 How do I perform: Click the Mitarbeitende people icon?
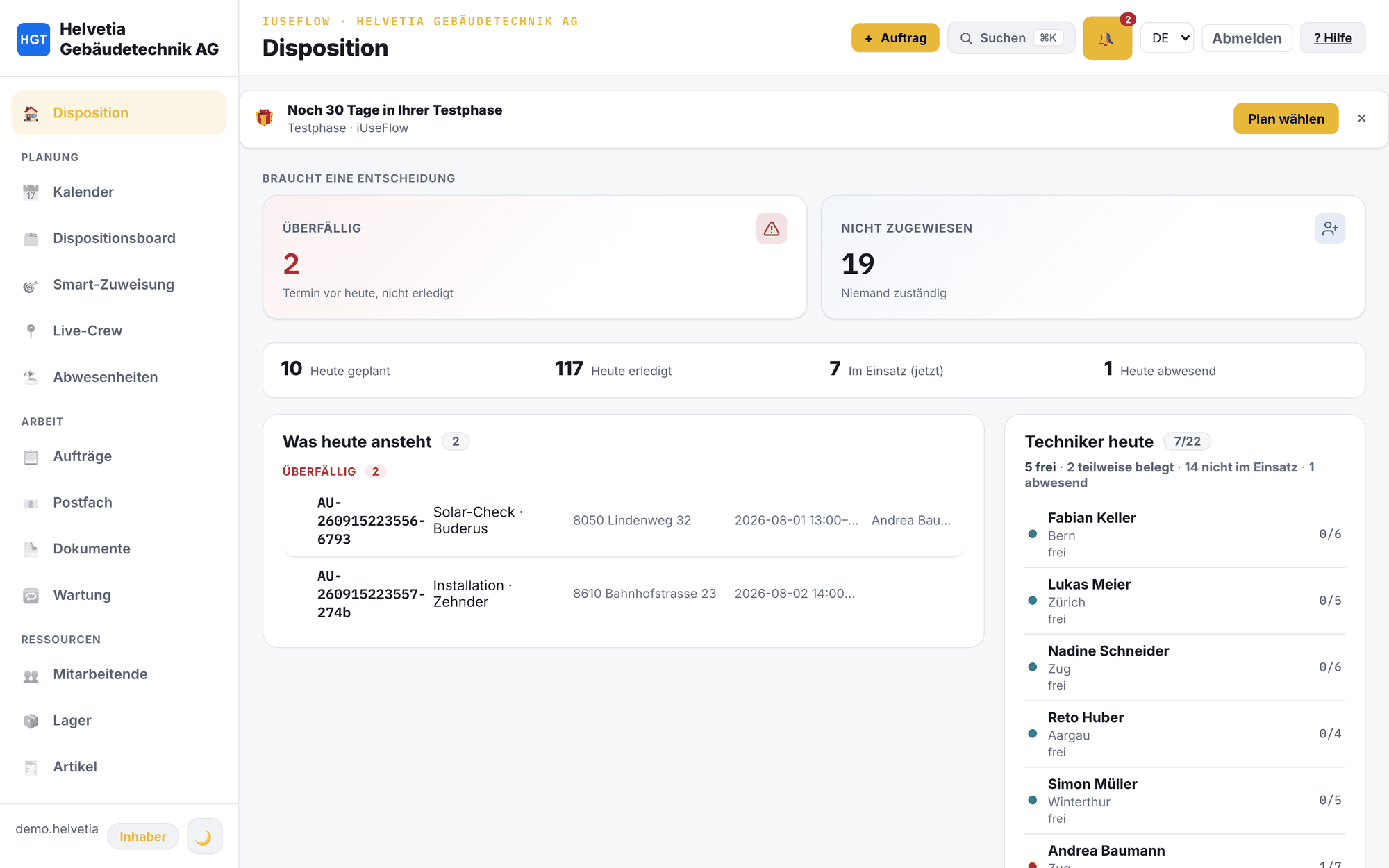[x=31, y=674]
